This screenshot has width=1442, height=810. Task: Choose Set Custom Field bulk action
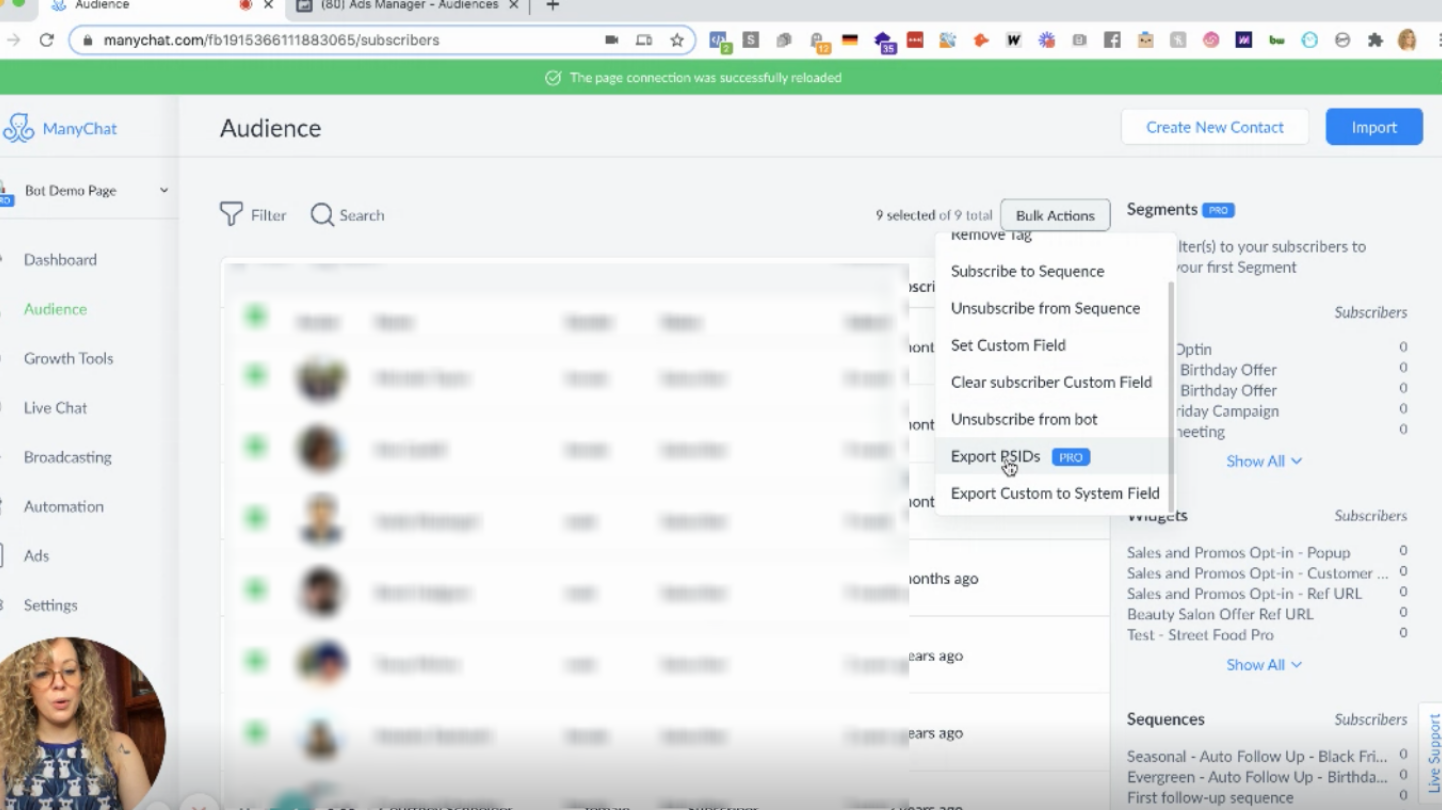(1051, 345)
